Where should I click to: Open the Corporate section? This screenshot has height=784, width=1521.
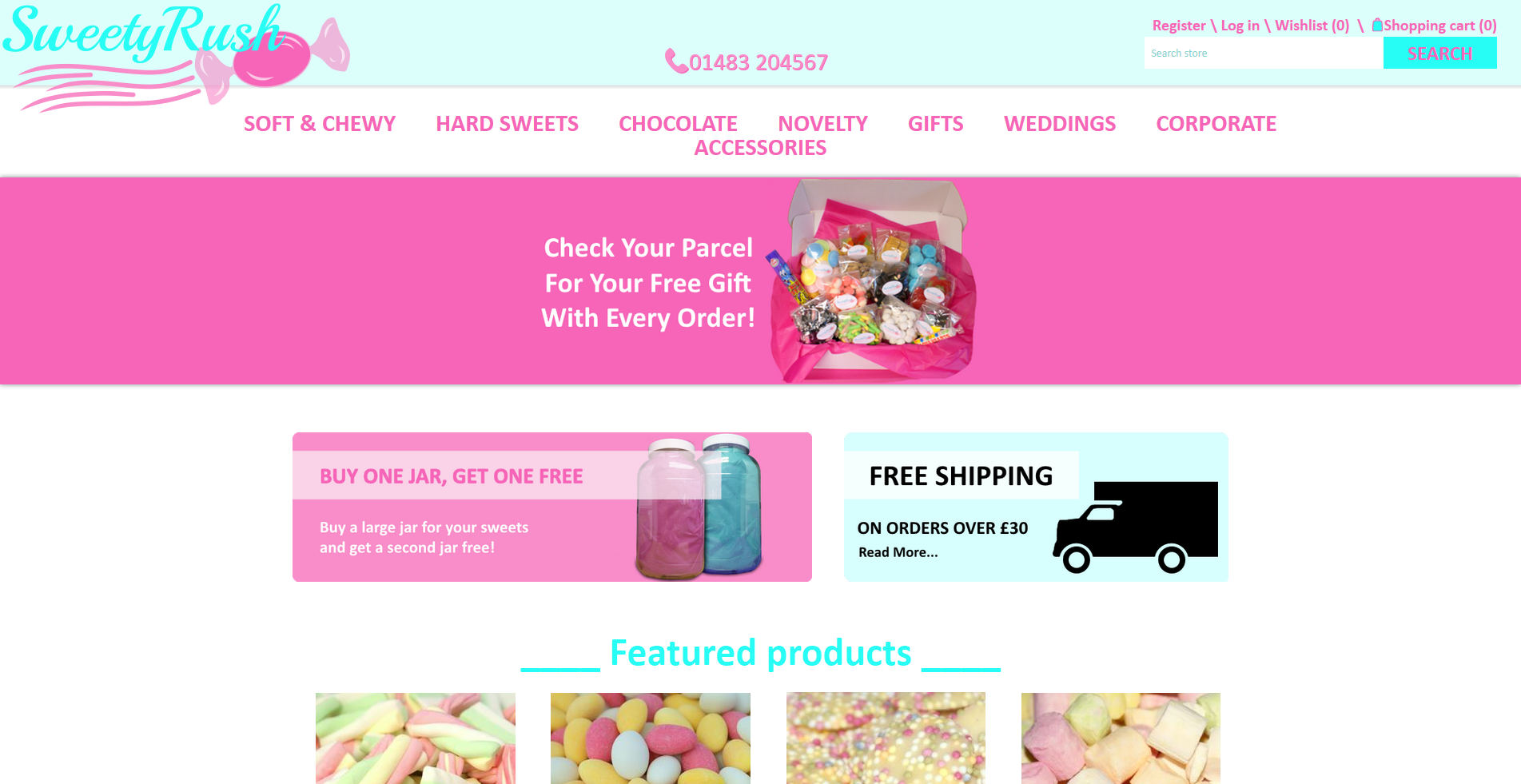point(1216,124)
